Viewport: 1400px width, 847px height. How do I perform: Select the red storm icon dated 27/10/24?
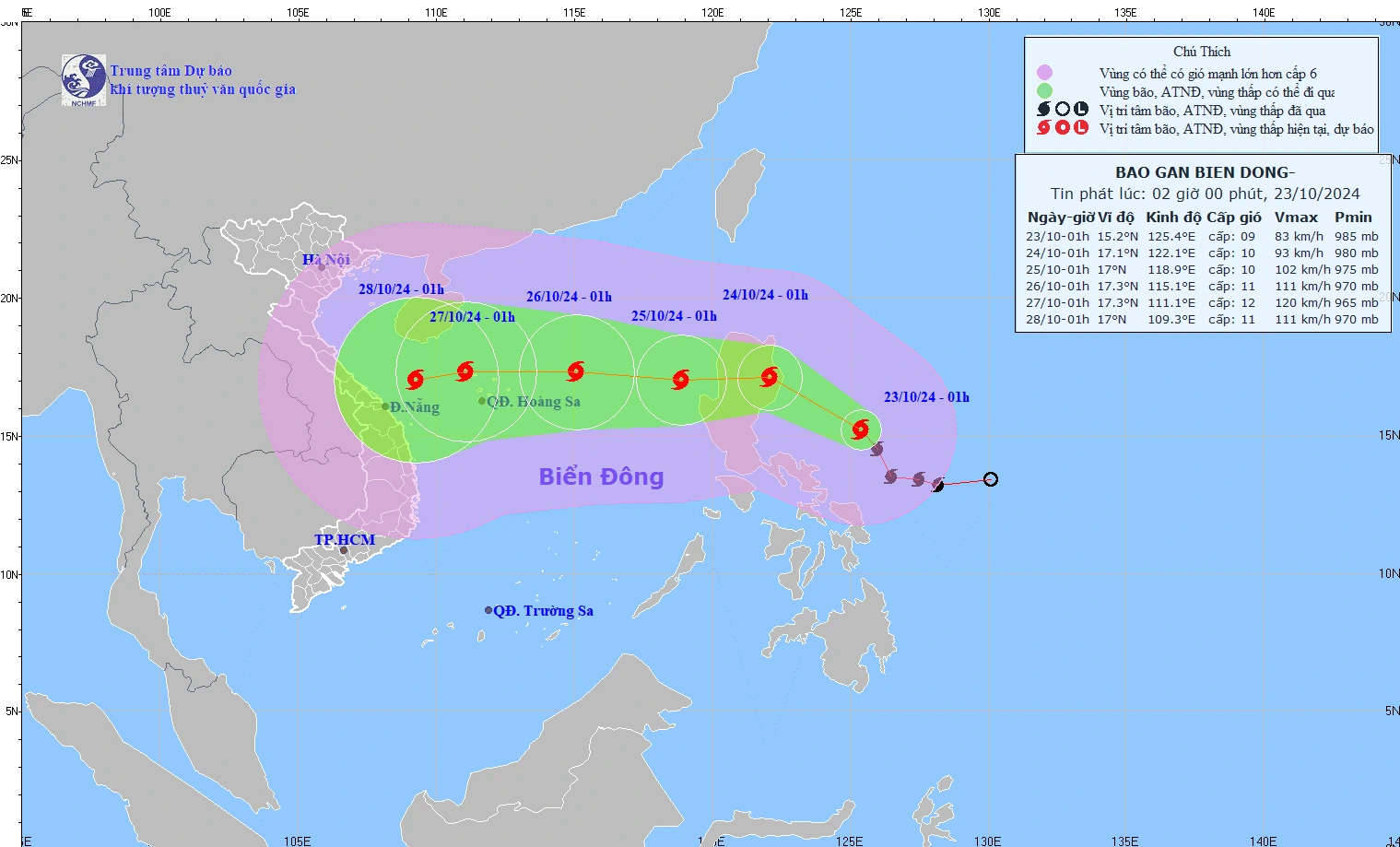(x=465, y=371)
